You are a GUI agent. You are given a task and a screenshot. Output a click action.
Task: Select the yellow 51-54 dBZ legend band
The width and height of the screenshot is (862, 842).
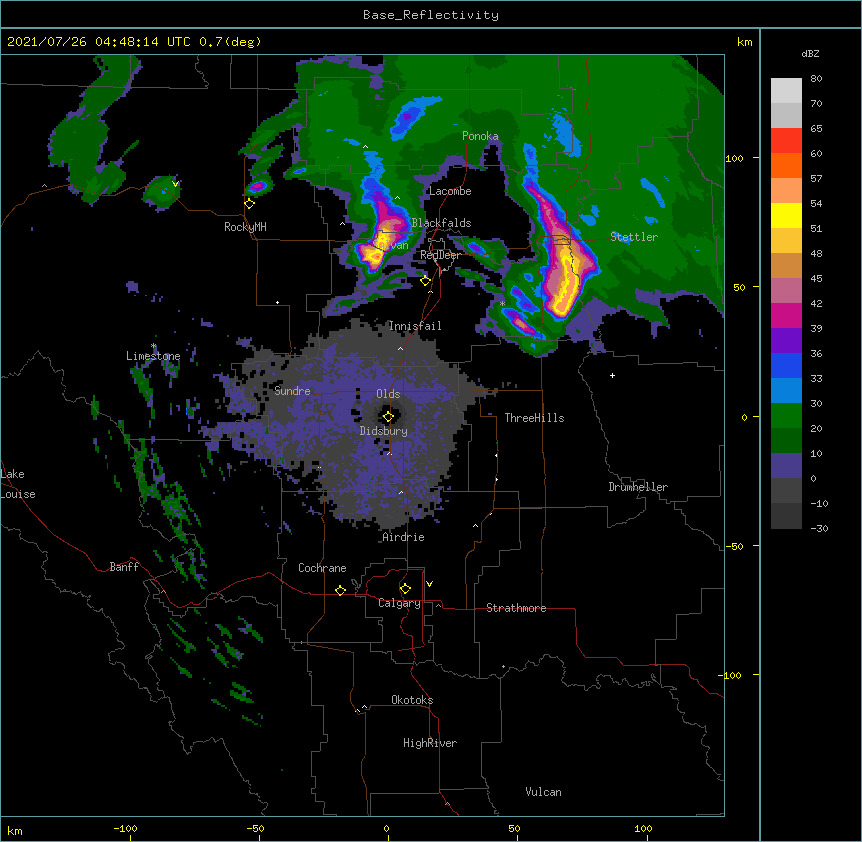[786, 215]
